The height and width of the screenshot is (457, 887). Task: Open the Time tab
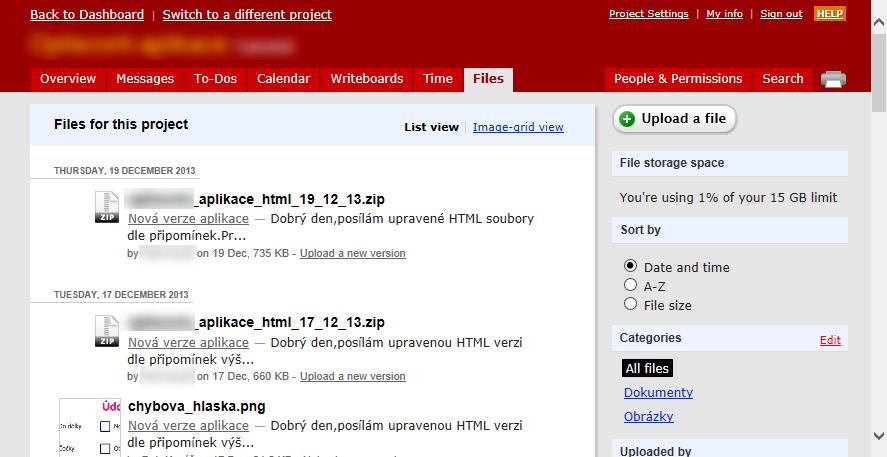[x=438, y=79]
